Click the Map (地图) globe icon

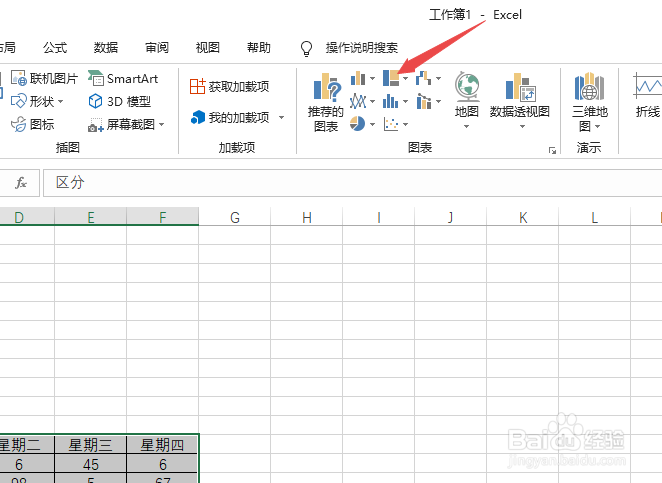click(467, 87)
